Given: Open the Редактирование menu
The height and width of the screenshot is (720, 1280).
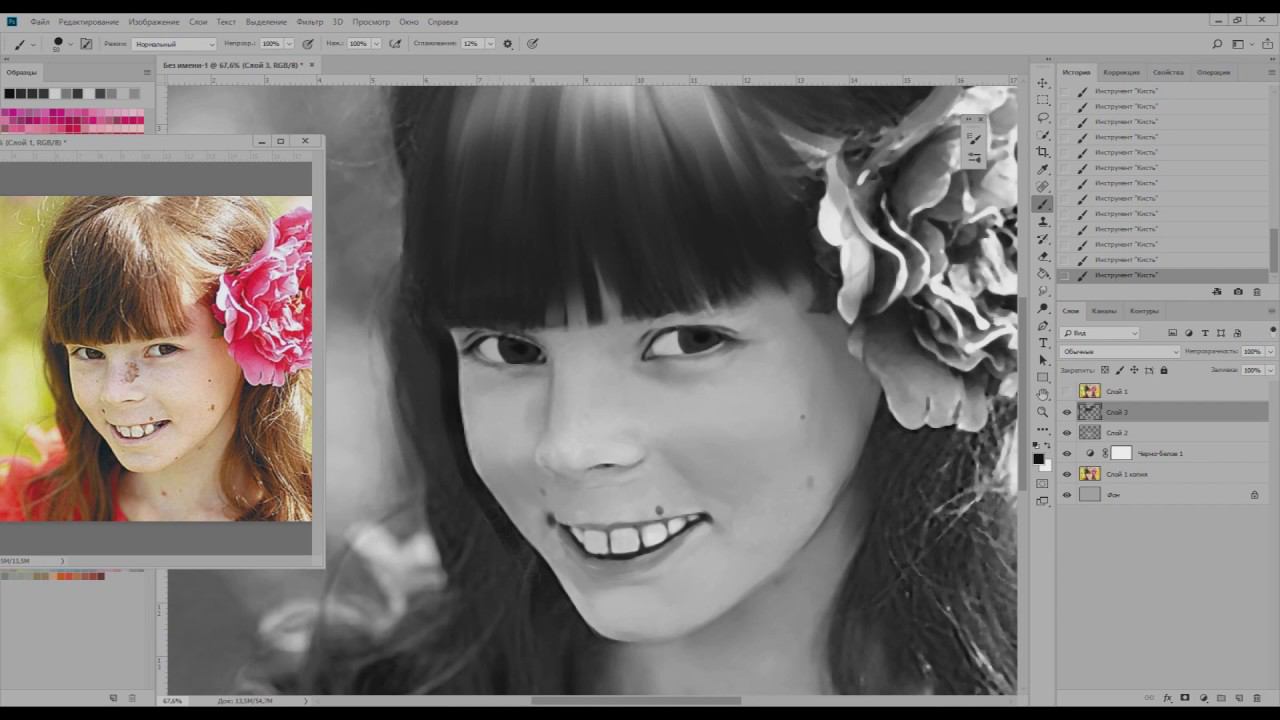Looking at the screenshot, I should (x=88, y=21).
